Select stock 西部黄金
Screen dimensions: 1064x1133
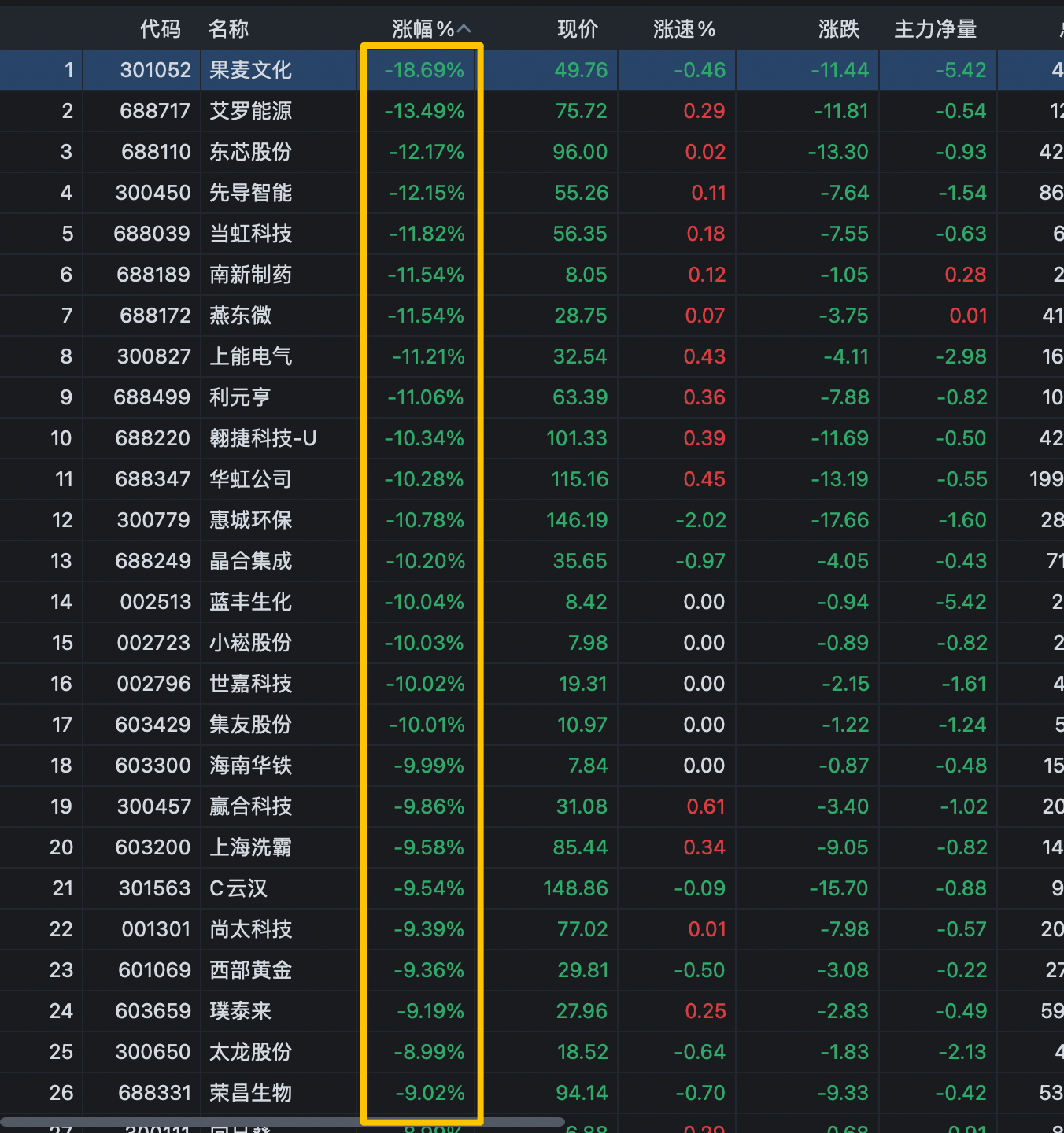tap(250, 970)
